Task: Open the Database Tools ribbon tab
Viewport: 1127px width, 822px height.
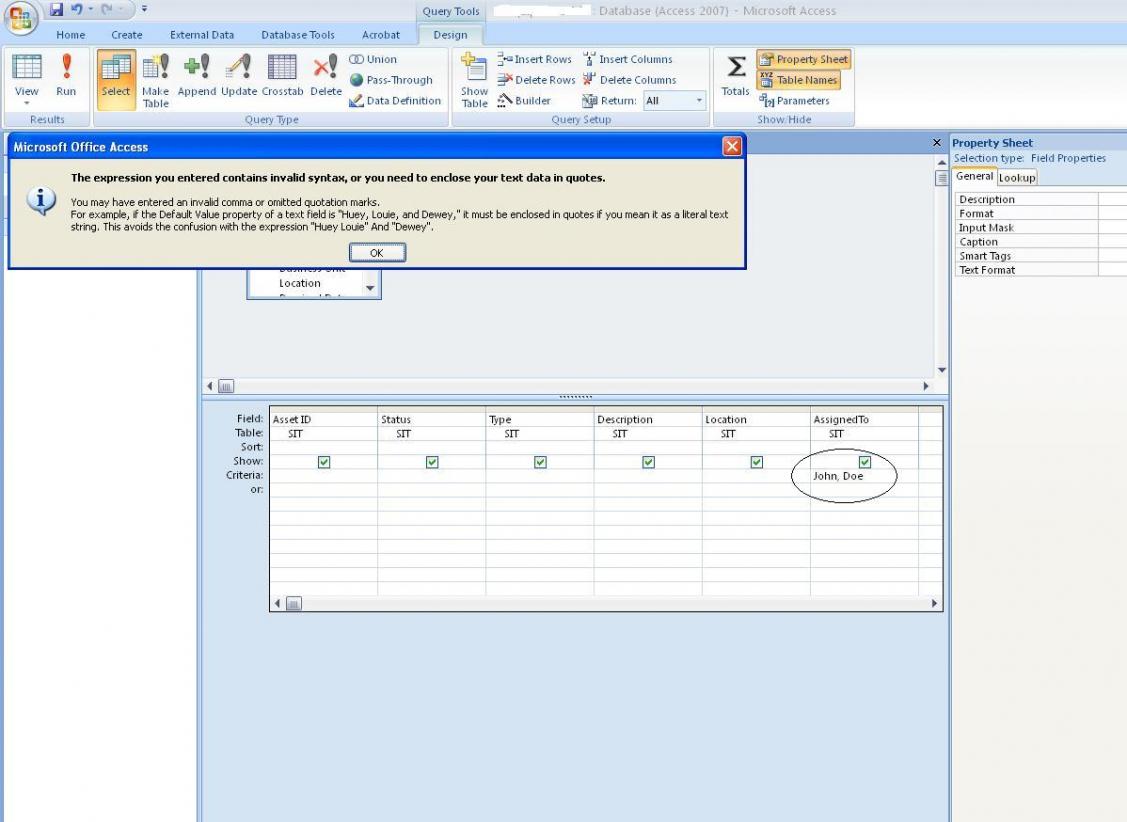Action: click(x=298, y=34)
